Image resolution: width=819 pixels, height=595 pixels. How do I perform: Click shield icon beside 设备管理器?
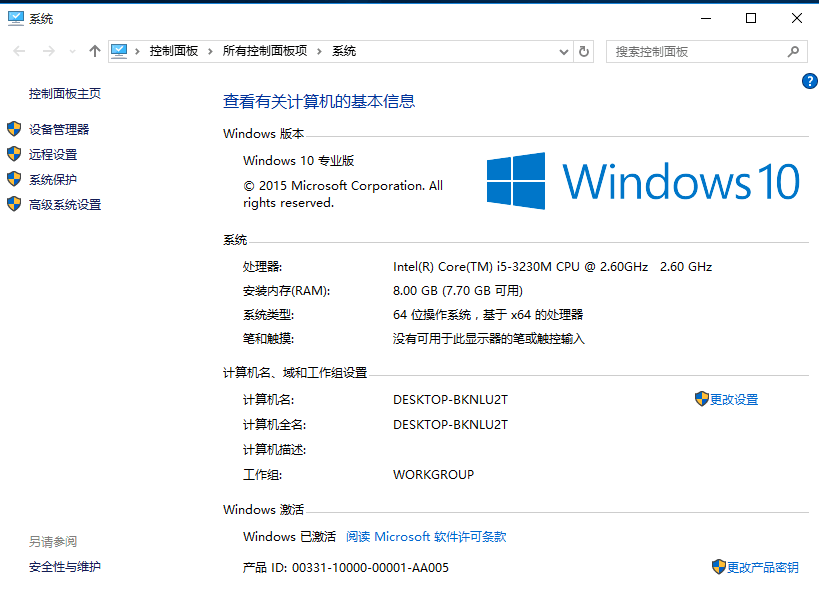click(14, 129)
